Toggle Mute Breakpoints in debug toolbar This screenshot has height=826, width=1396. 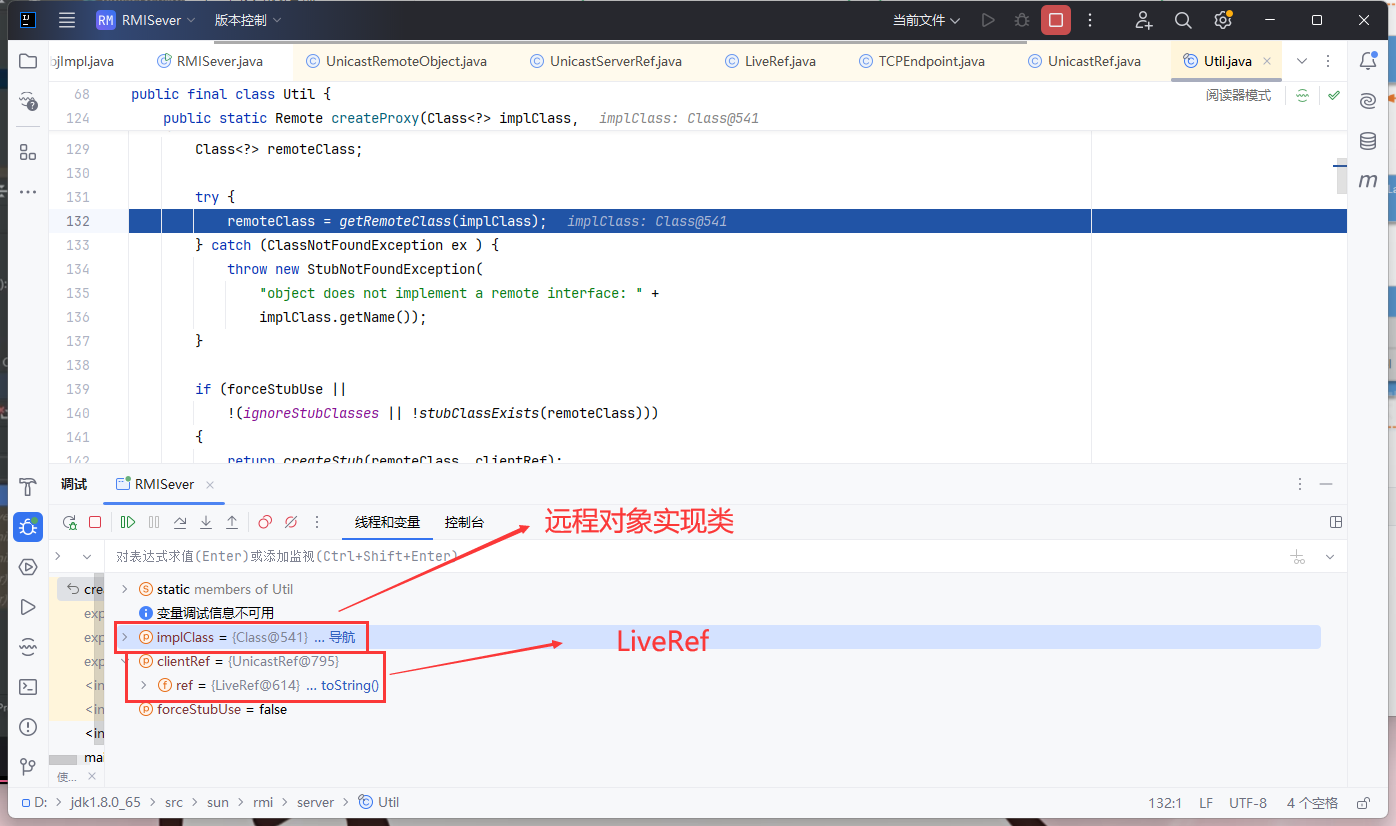(291, 522)
